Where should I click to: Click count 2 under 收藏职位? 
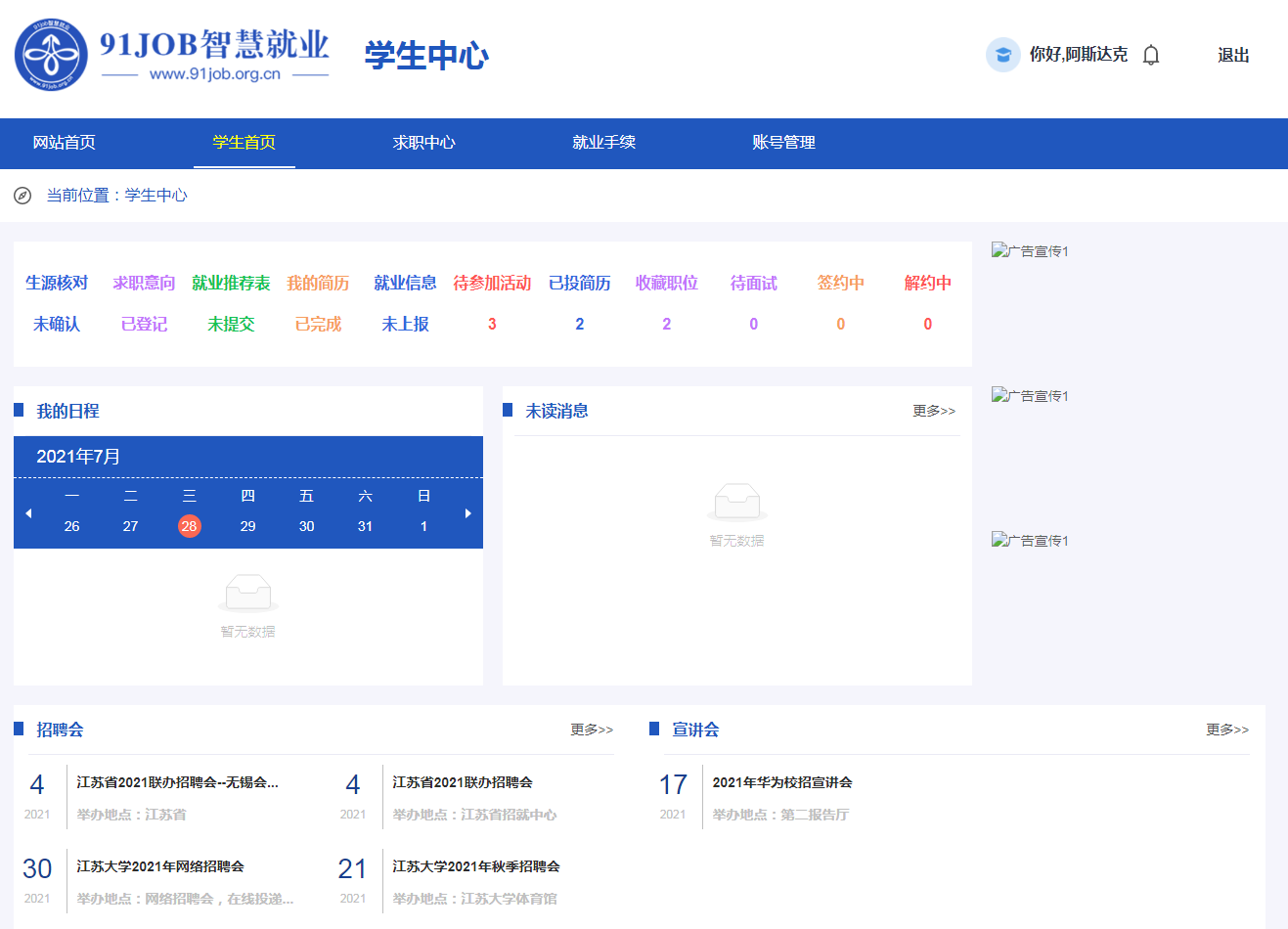667,324
